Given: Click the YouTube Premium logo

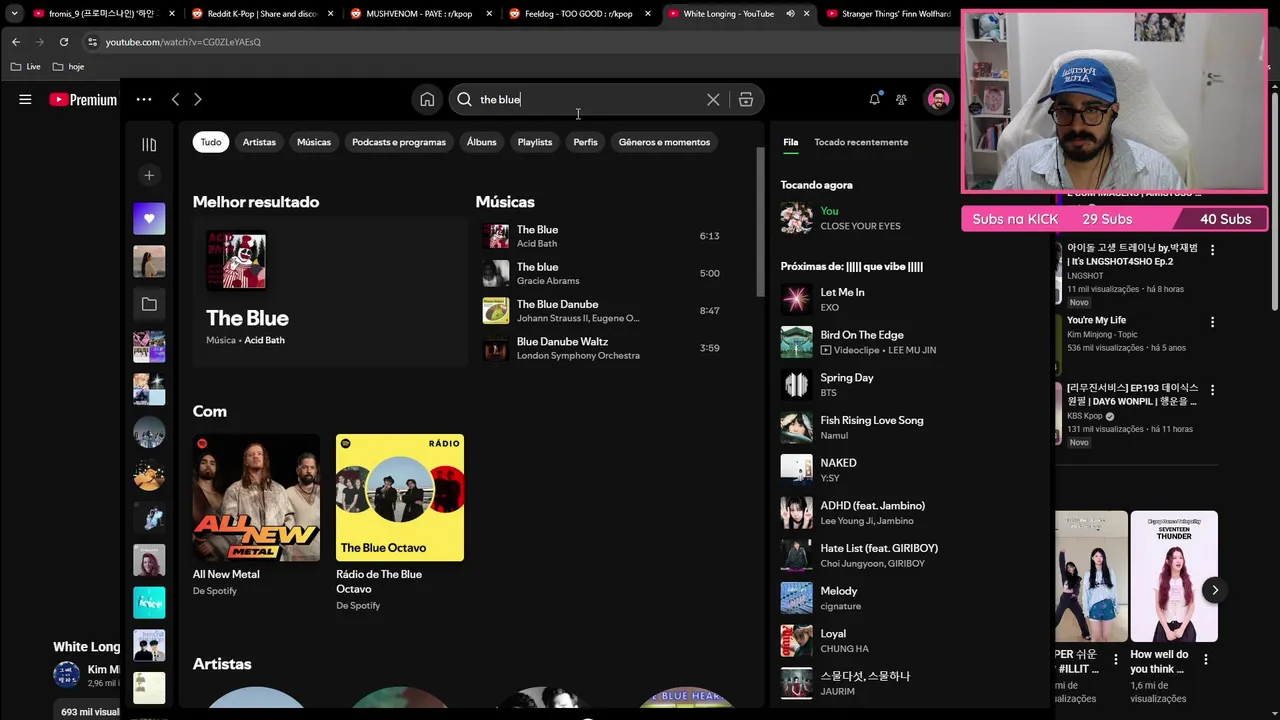Looking at the screenshot, I should 83,99.
